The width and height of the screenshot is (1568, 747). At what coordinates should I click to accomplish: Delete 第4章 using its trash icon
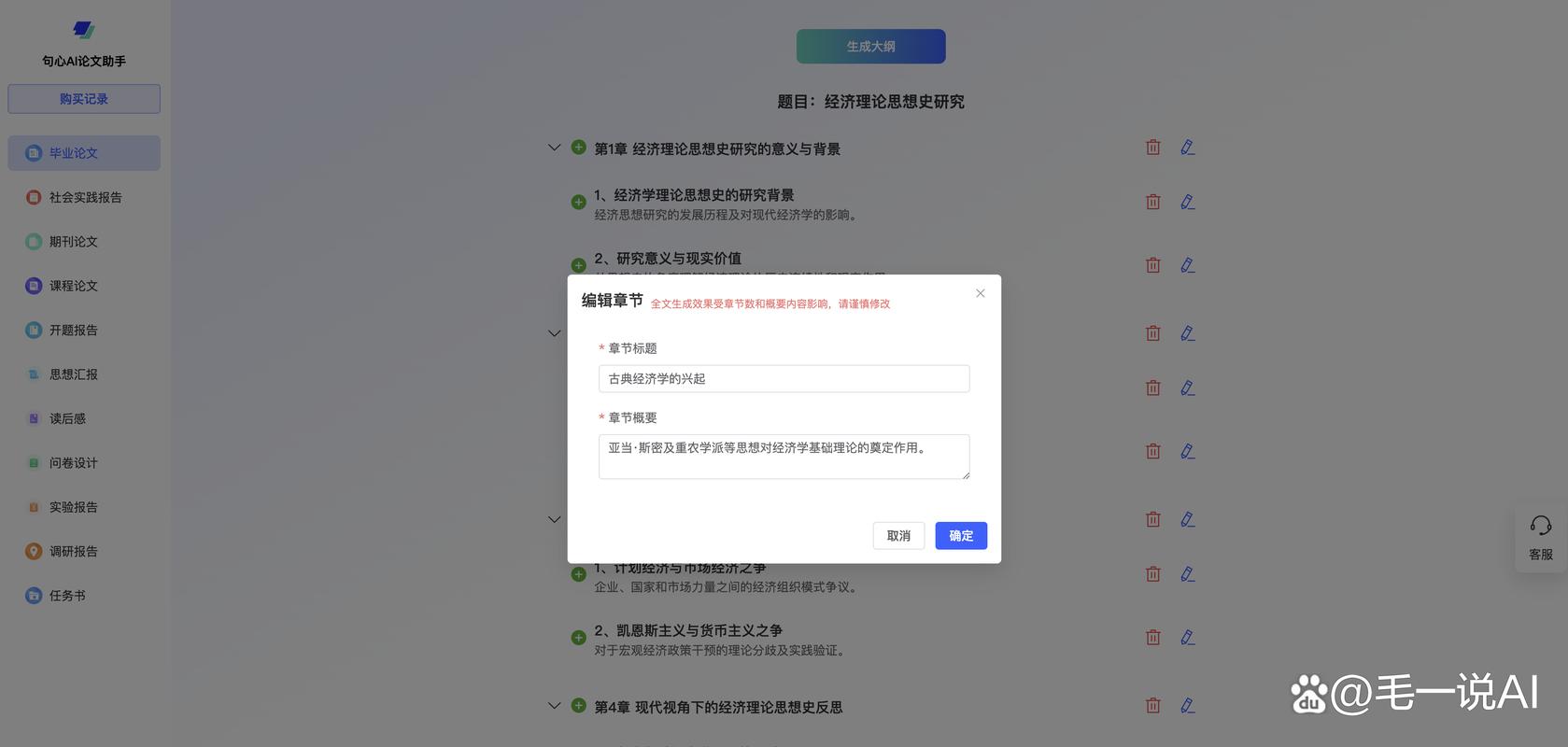click(1153, 706)
